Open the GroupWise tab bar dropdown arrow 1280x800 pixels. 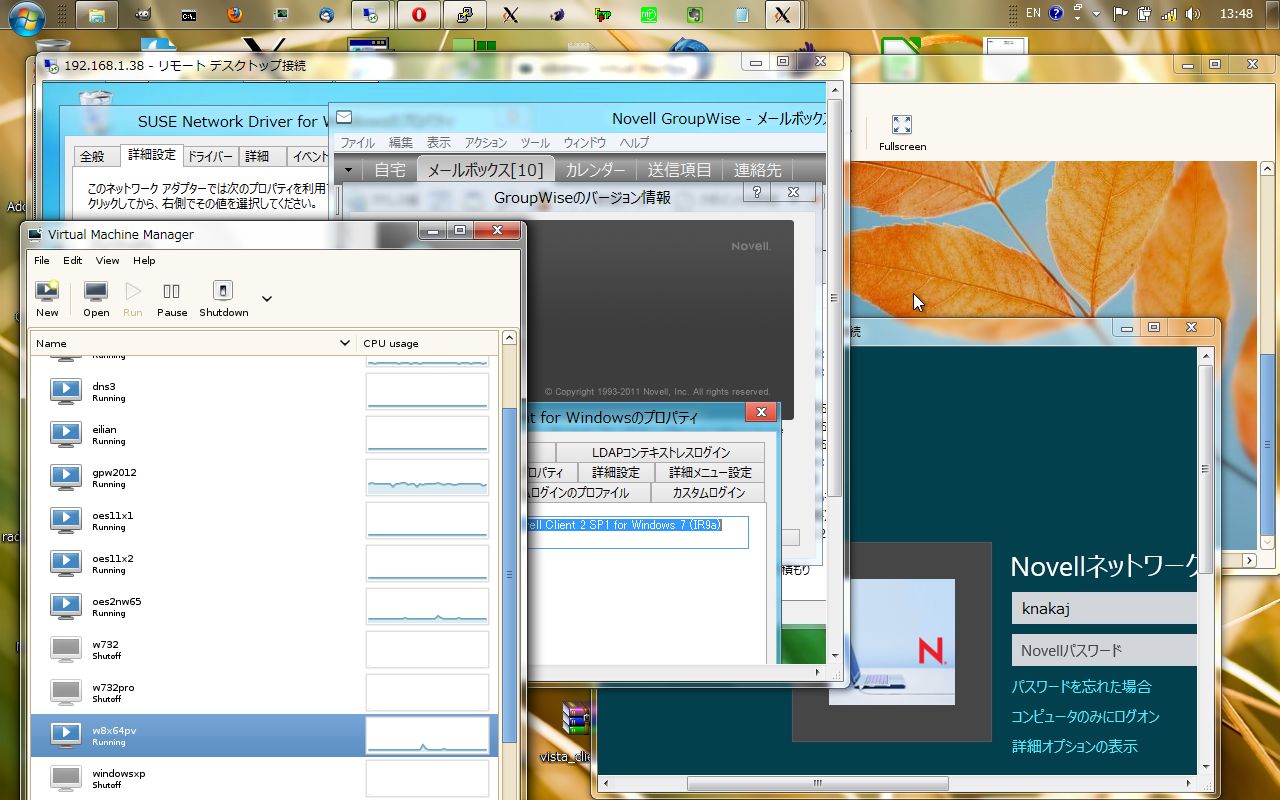coord(348,170)
